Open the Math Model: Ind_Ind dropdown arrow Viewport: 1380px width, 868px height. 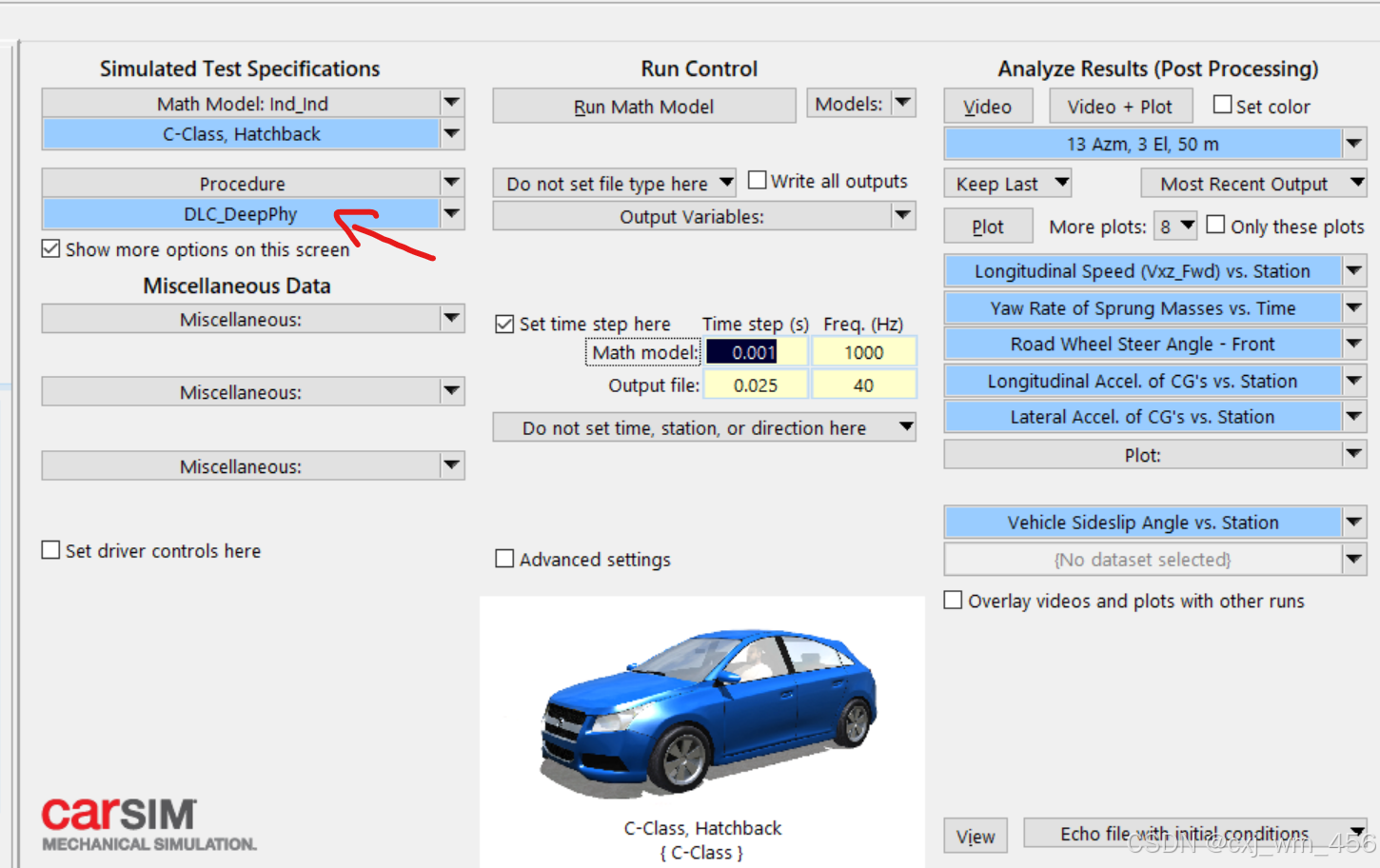[452, 103]
